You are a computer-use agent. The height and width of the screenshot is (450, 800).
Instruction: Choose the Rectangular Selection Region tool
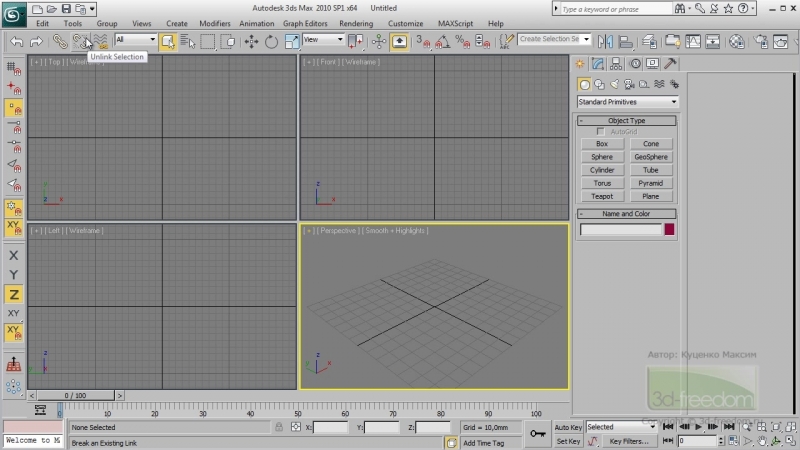click(x=208, y=41)
